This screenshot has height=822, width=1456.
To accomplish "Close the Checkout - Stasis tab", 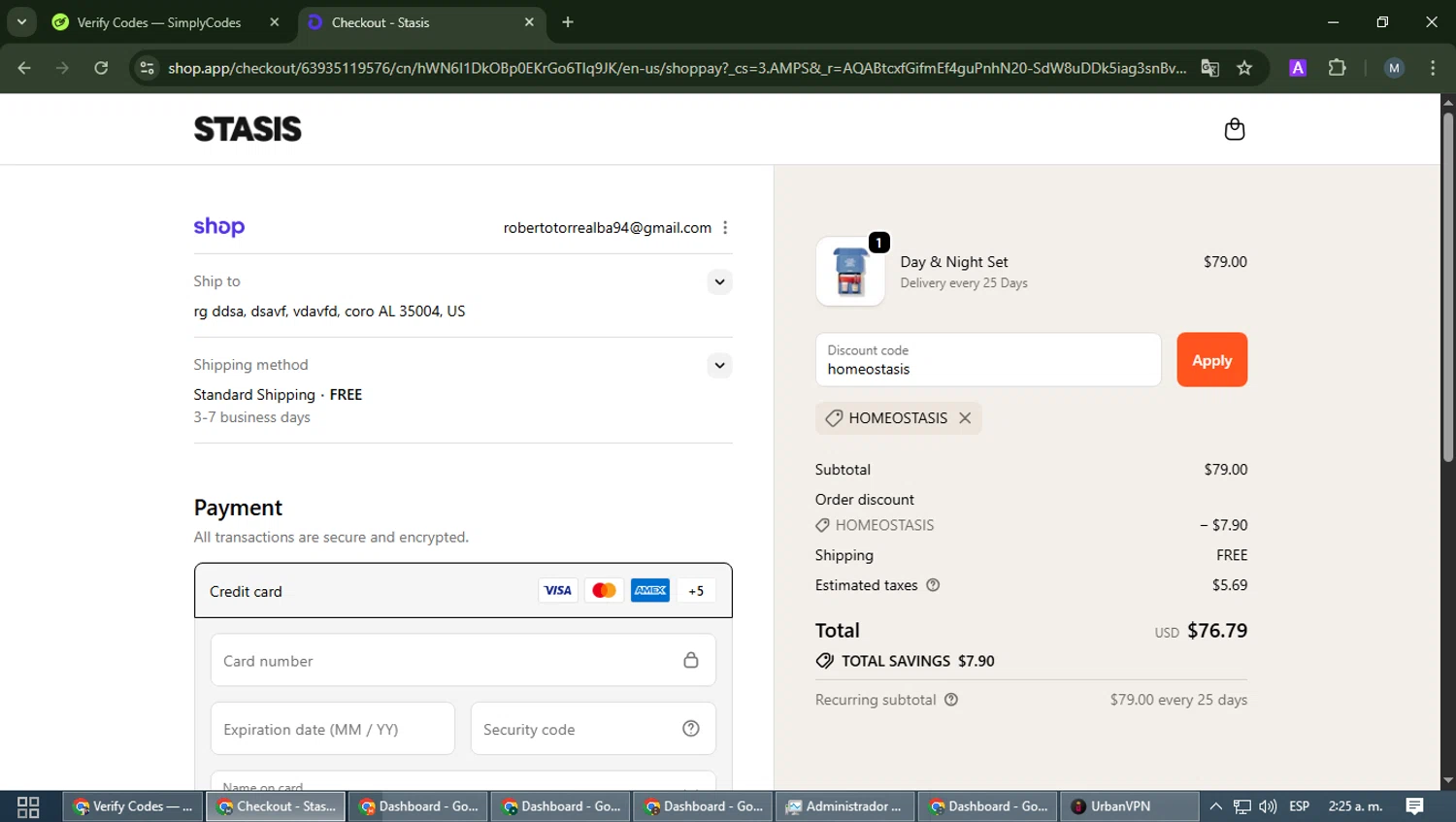I will (x=529, y=22).
